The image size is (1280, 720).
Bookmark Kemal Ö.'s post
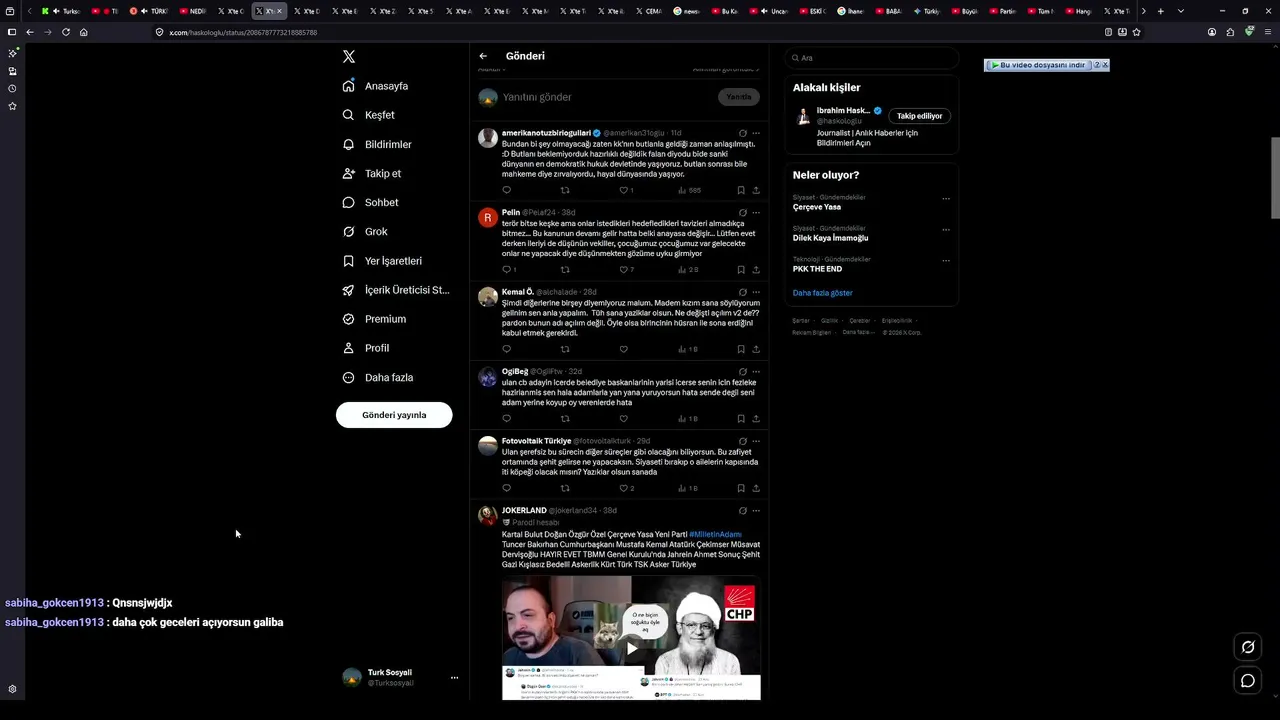pyautogui.click(x=741, y=349)
